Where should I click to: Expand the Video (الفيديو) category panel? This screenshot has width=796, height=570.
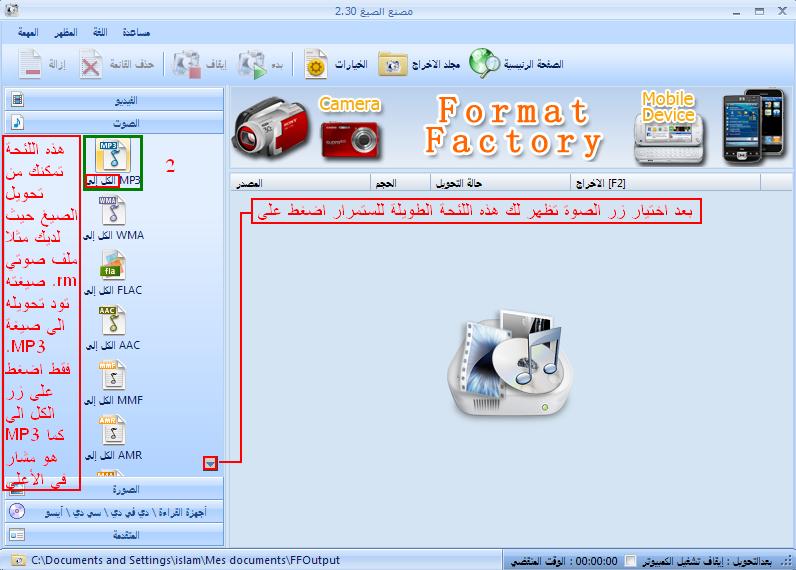click(115, 100)
